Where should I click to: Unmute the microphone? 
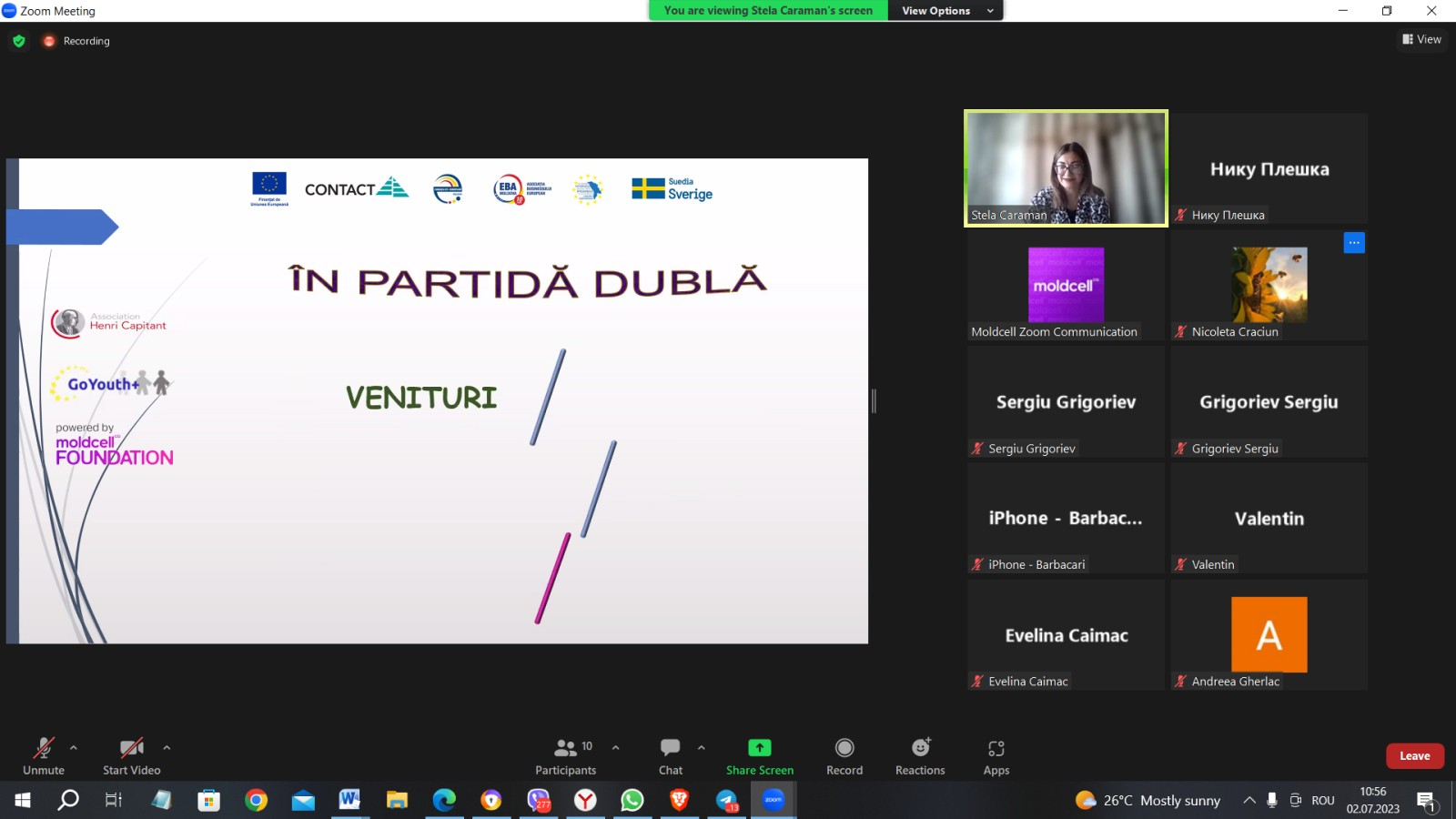click(x=44, y=757)
